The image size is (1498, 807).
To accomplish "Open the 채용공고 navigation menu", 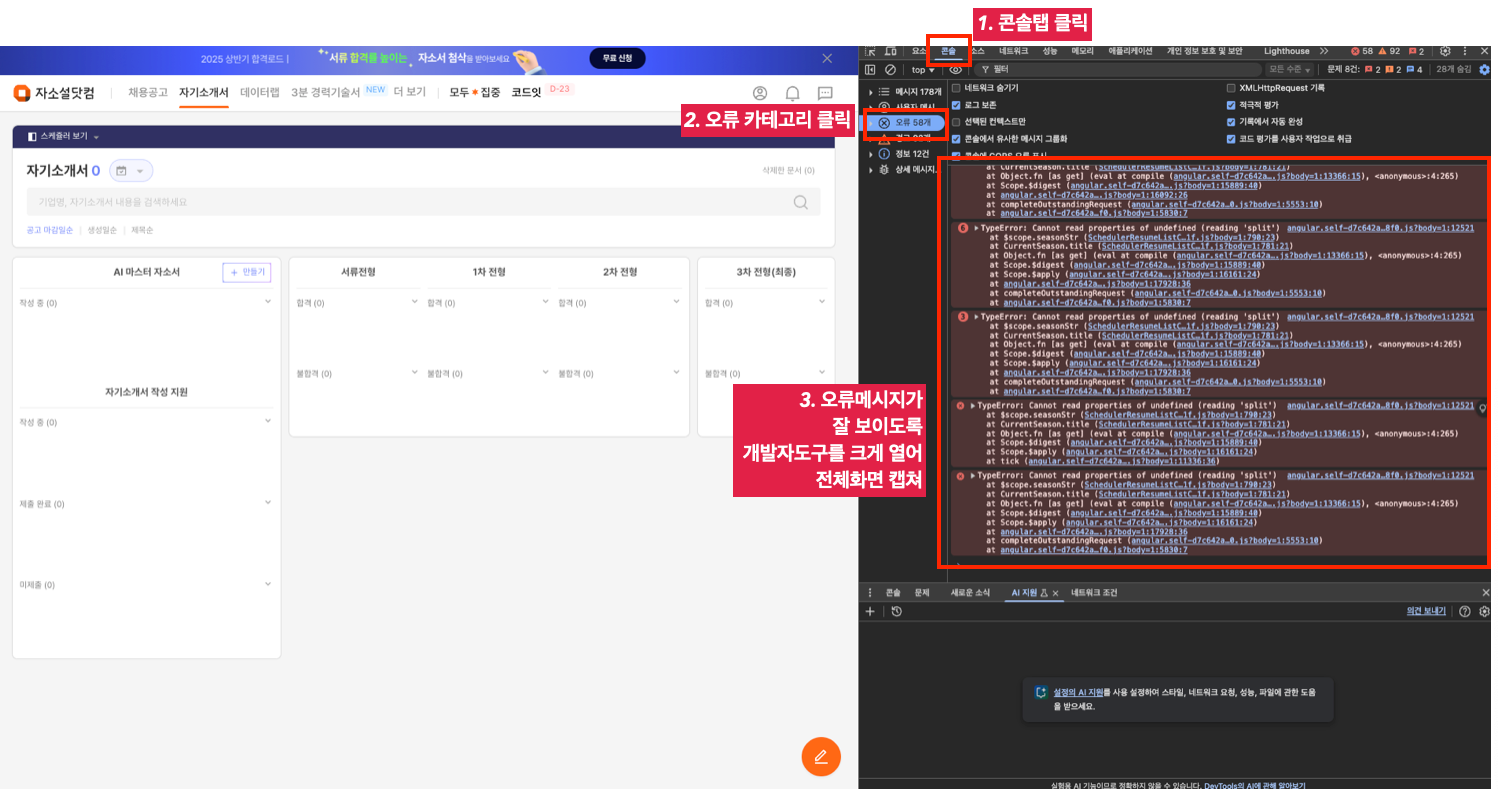I will click(x=148, y=93).
